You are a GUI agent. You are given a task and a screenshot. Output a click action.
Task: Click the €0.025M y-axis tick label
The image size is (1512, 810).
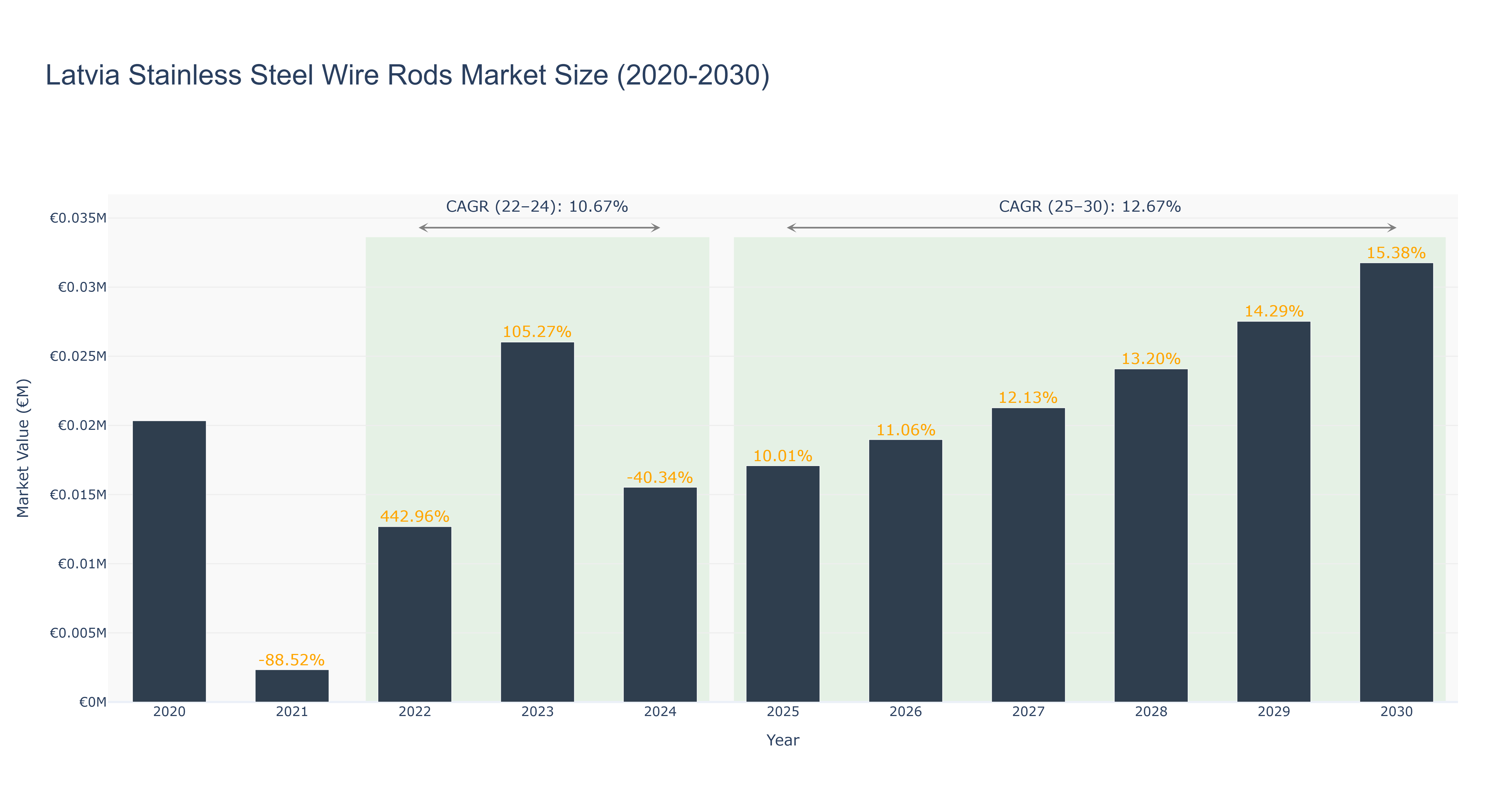click(x=78, y=356)
